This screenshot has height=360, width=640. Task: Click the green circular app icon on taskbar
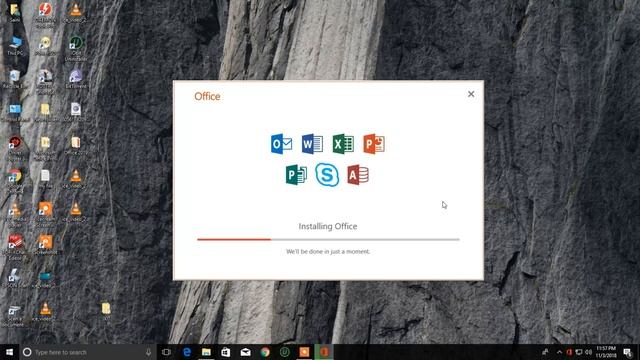[284, 352]
